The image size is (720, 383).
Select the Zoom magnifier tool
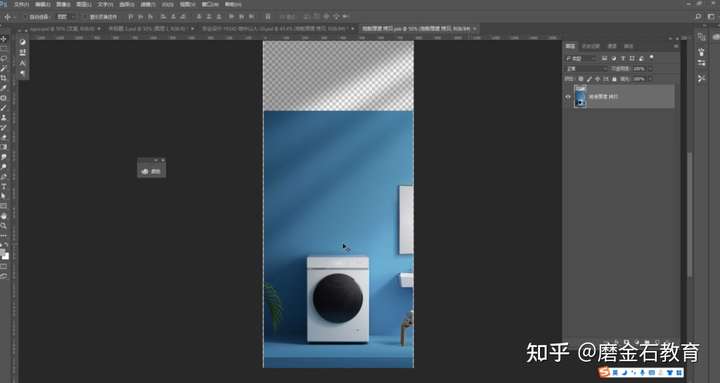coord(4,226)
